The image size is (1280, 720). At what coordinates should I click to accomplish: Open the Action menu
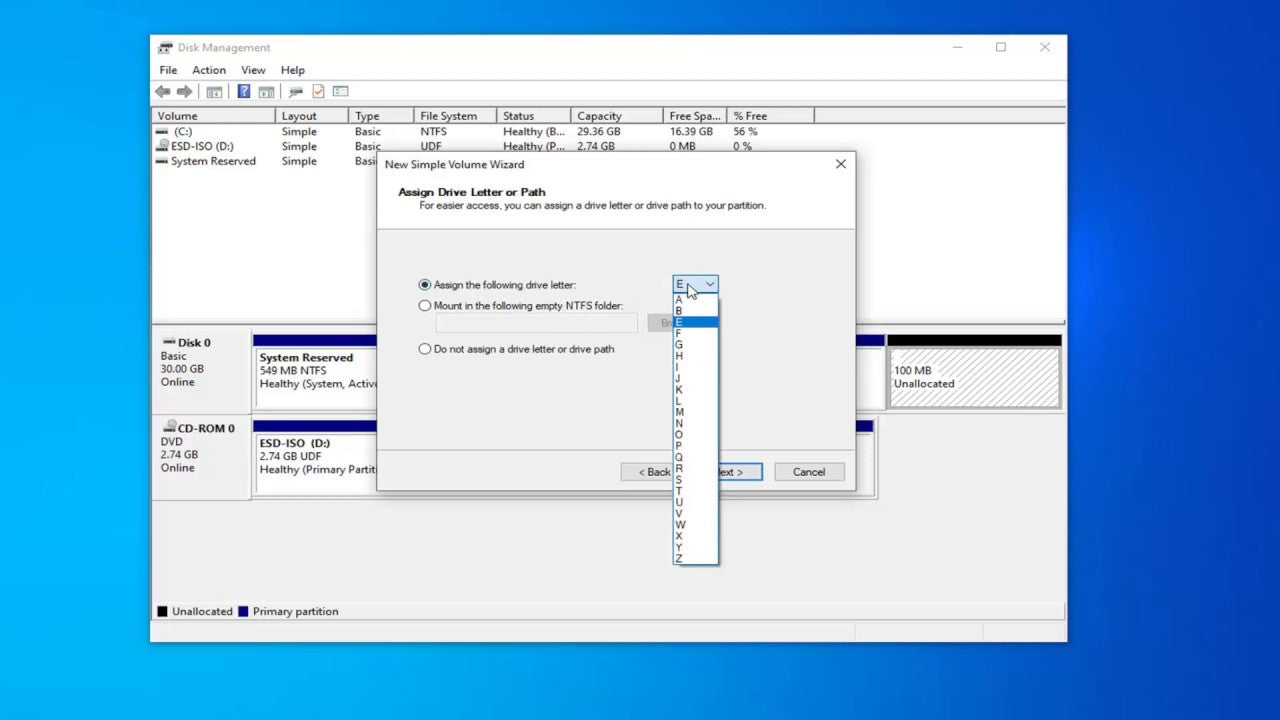(209, 70)
